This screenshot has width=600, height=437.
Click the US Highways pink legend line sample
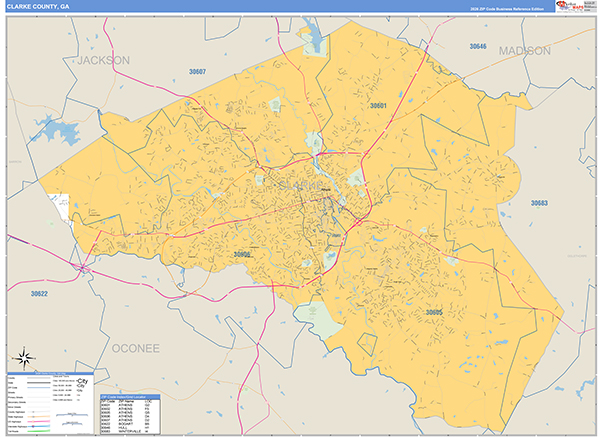(x=39, y=421)
